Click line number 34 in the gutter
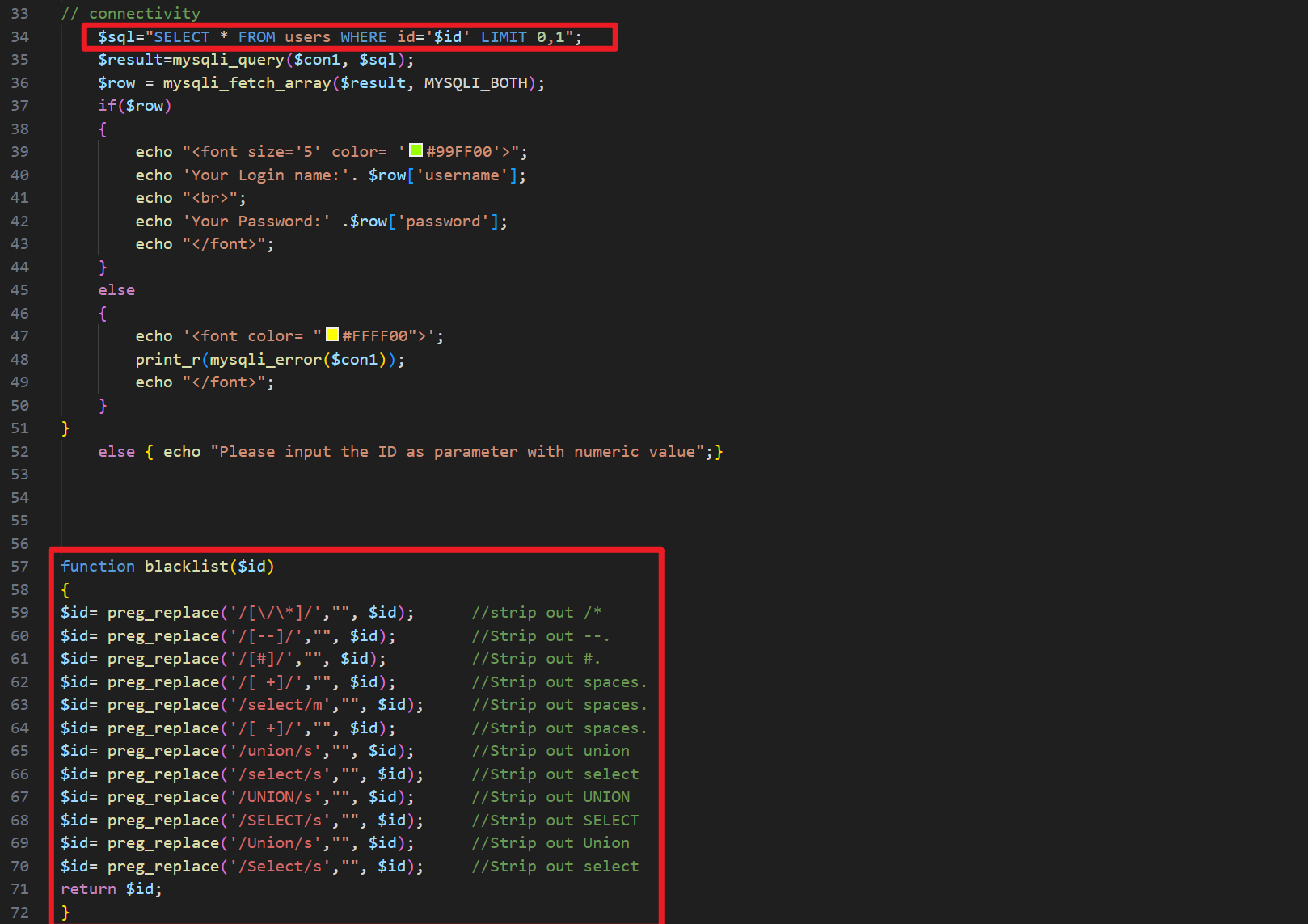The width and height of the screenshot is (1308, 924). pyautogui.click(x=19, y=37)
